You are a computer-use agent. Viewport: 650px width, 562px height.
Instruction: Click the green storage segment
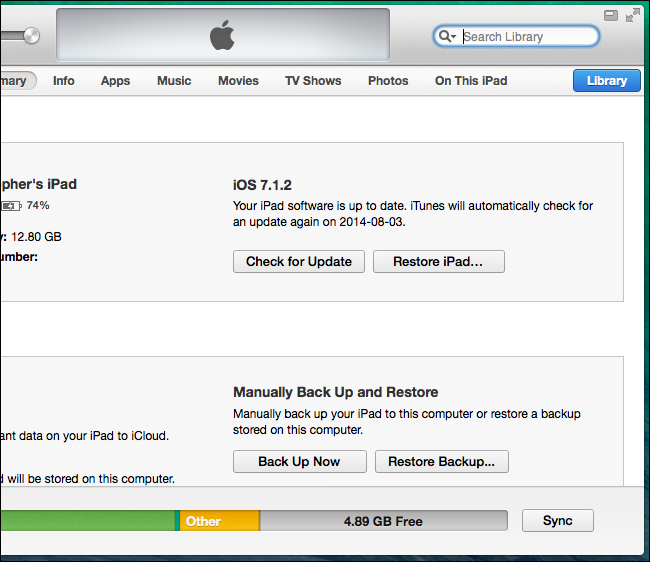click(x=87, y=521)
